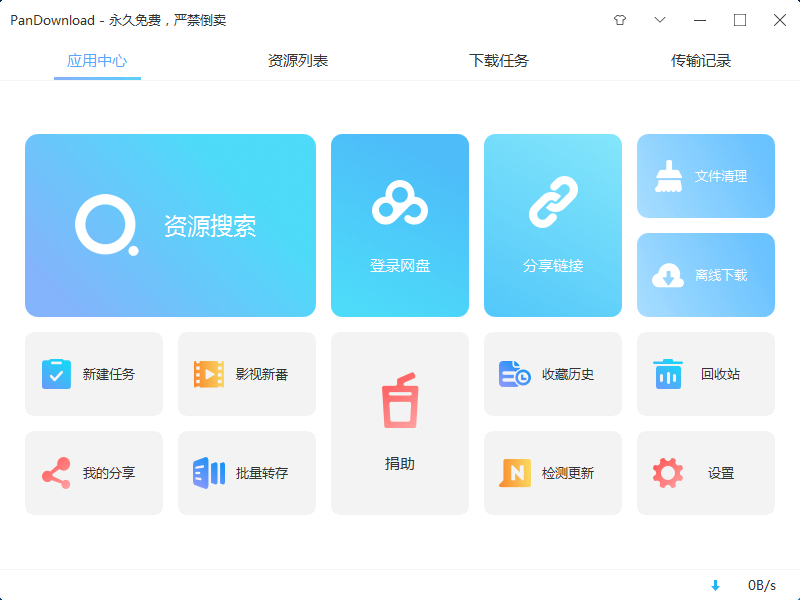
Task: Create a task via 新建任务
Action: click(x=94, y=374)
